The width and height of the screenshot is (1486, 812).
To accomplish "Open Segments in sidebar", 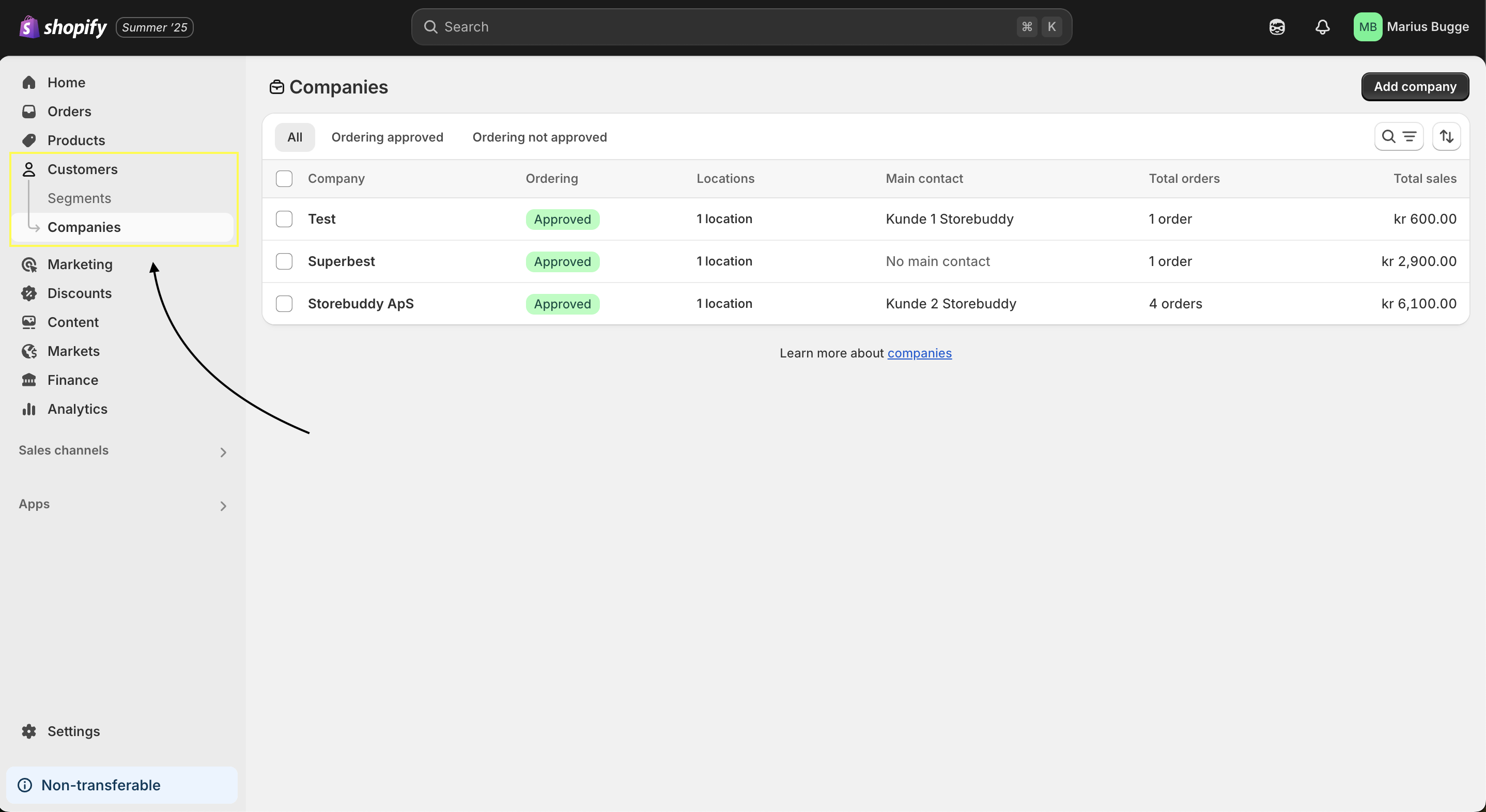I will pyautogui.click(x=79, y=198).
